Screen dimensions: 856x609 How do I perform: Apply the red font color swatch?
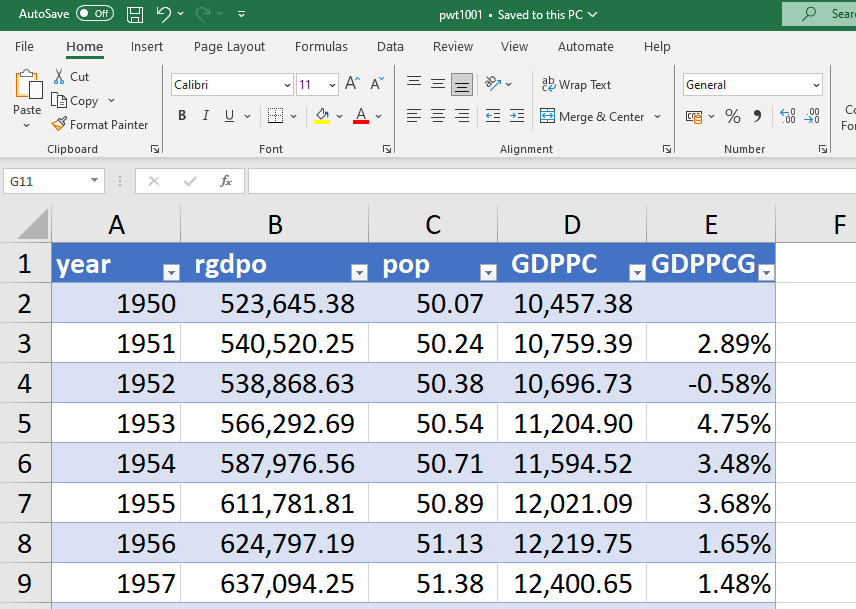coord(361,116)
